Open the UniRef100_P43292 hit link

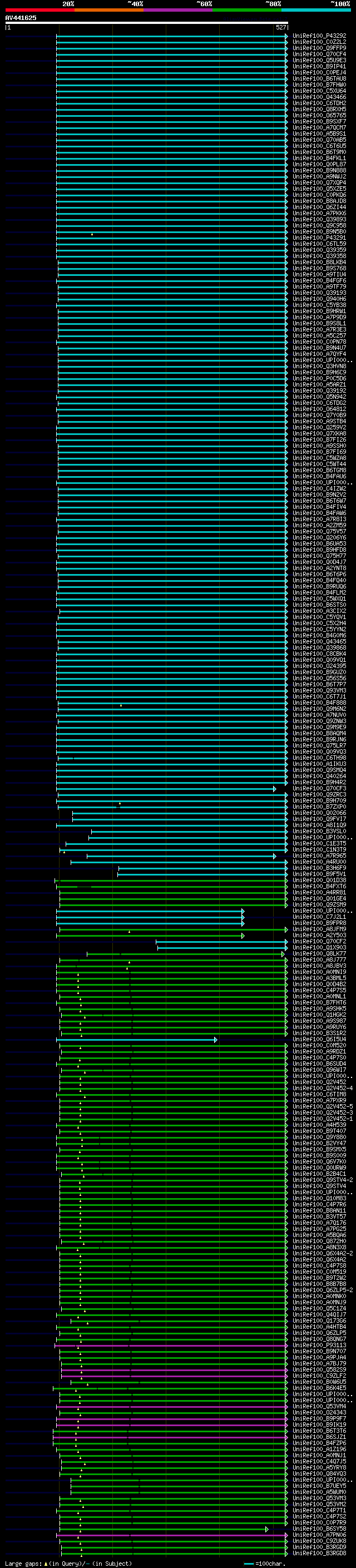319,36
